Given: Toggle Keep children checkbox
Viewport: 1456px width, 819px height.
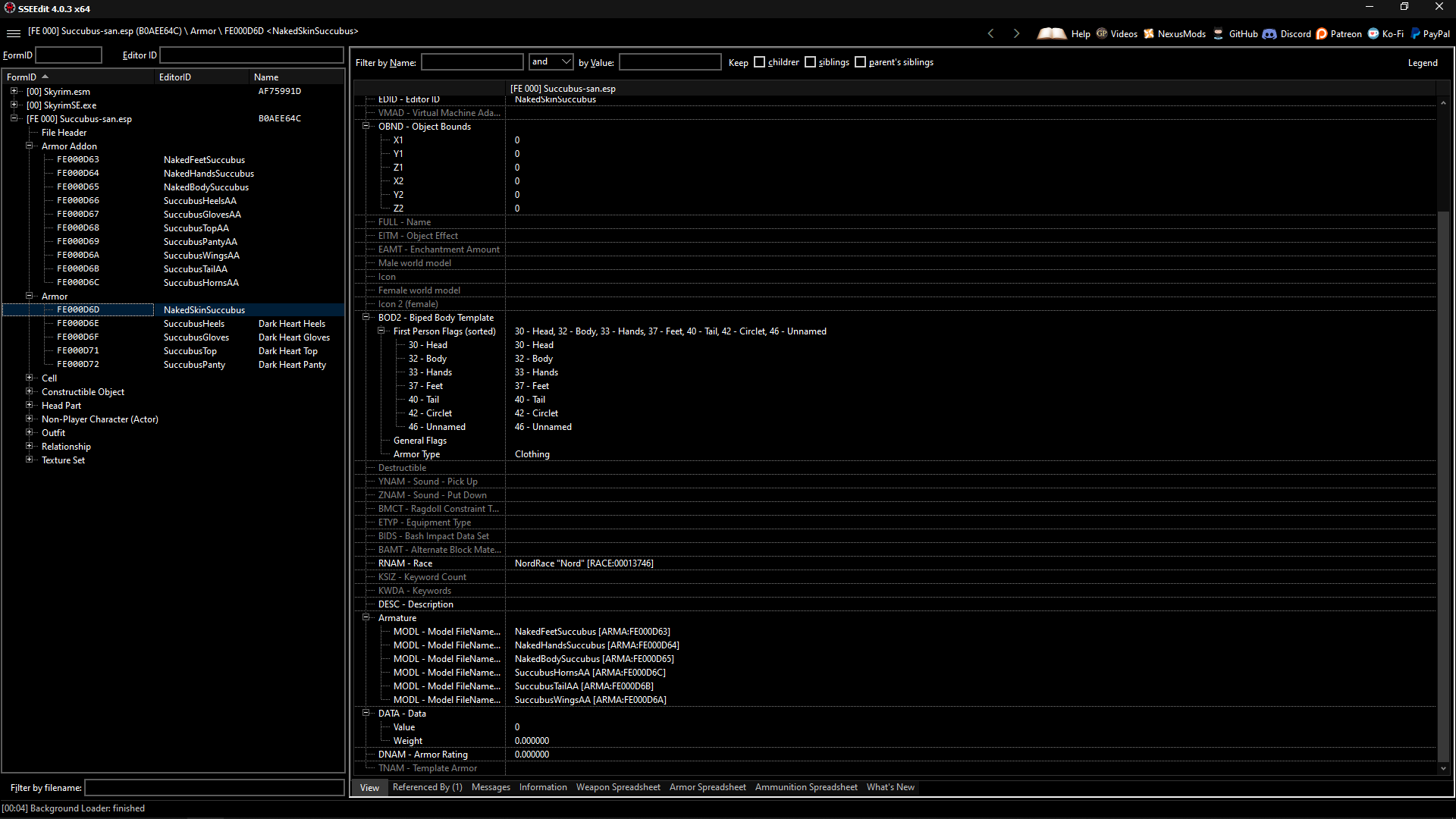Looking at the screenshot, I should 759,62.
